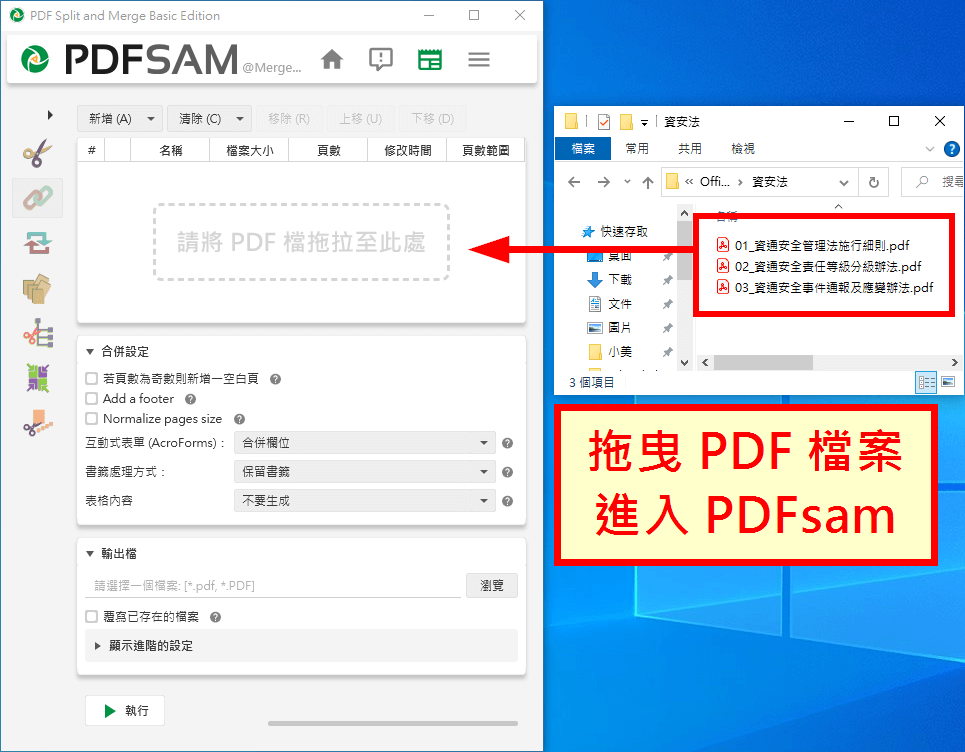Open the 清除 (C) dropdown arrow

pyautogui.click(x=240, y=118)
